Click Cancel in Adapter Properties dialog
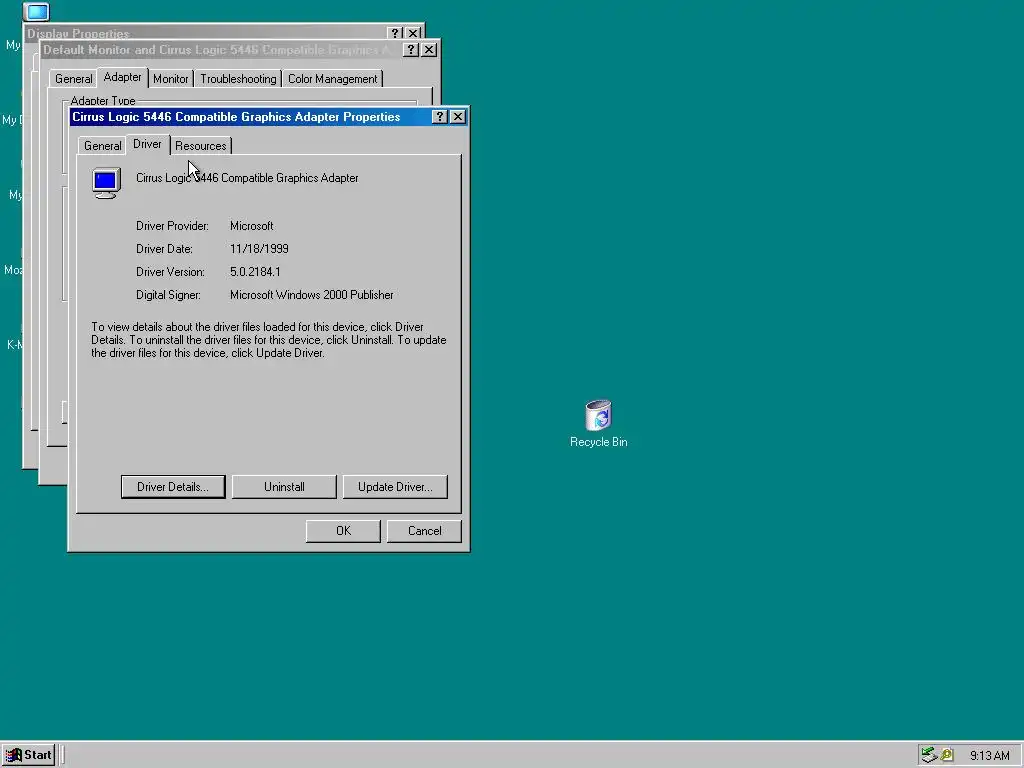This screenshot has width=1024, height=768. pos(424,531)
